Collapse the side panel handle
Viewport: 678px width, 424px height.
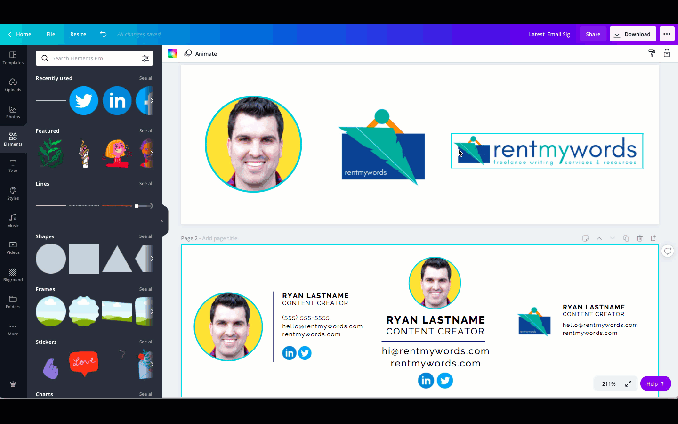coord(162,220)
